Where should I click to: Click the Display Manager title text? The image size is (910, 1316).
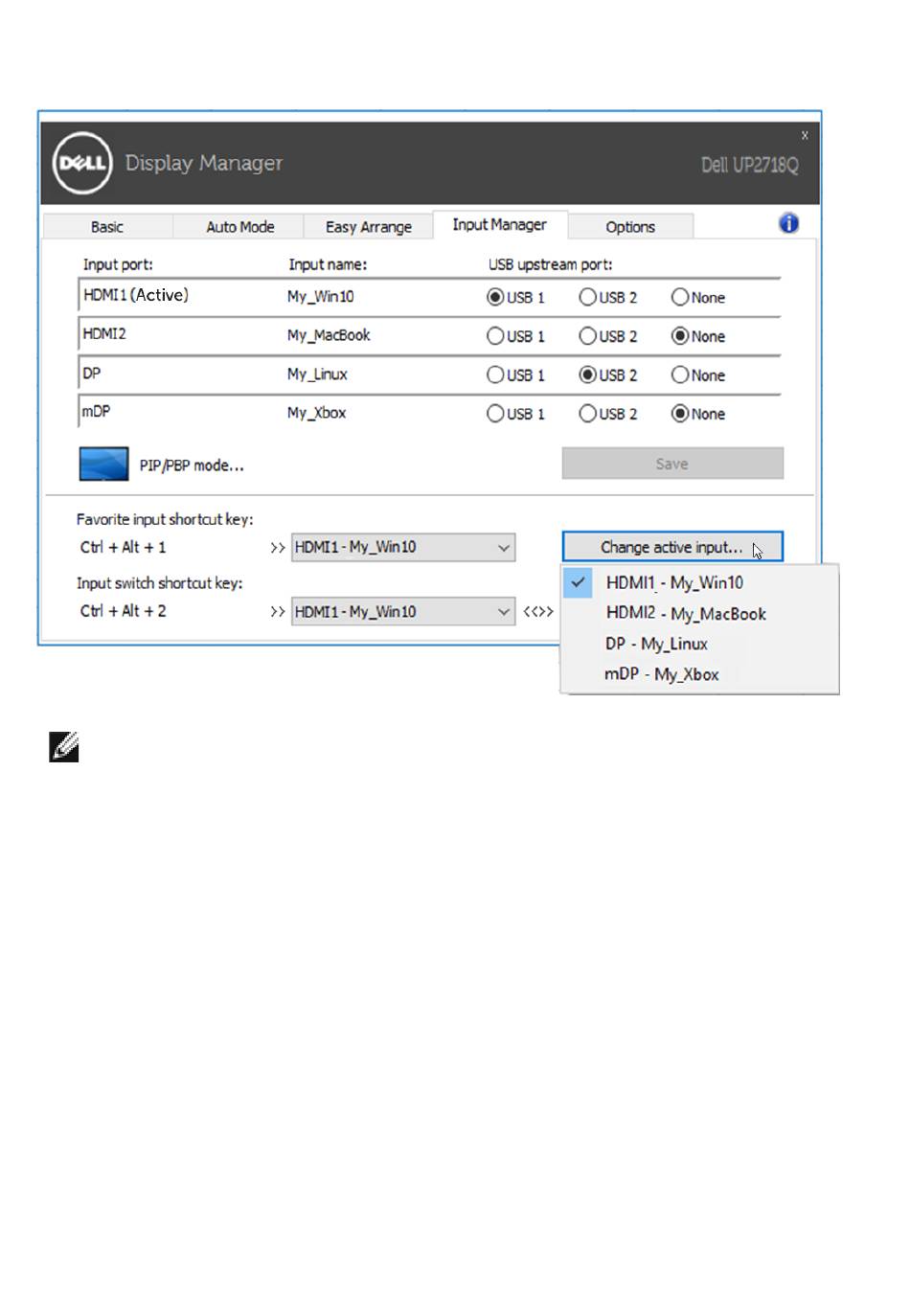tap(204, 164)
